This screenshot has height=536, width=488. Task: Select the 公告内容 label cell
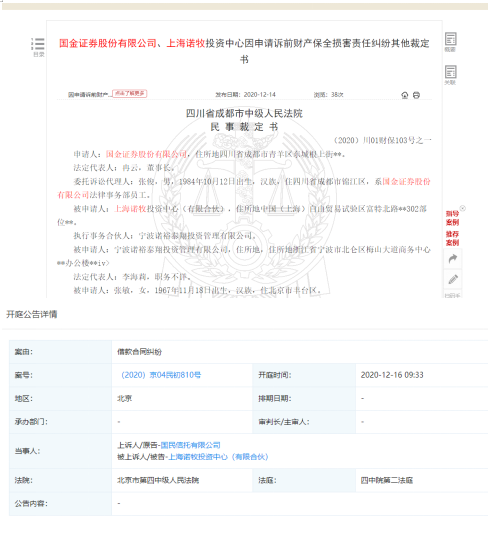(60, 504)
